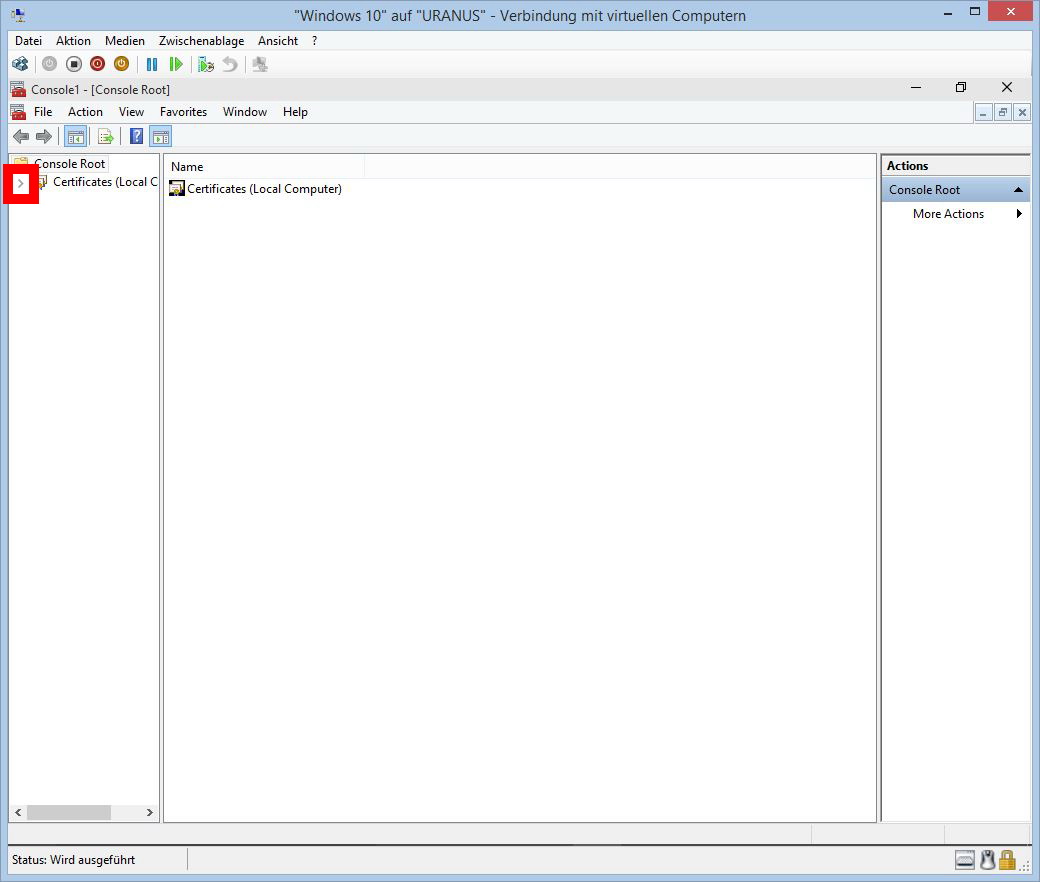
Task: Expand the More Actions submenu arrow
Action: 1018,214
